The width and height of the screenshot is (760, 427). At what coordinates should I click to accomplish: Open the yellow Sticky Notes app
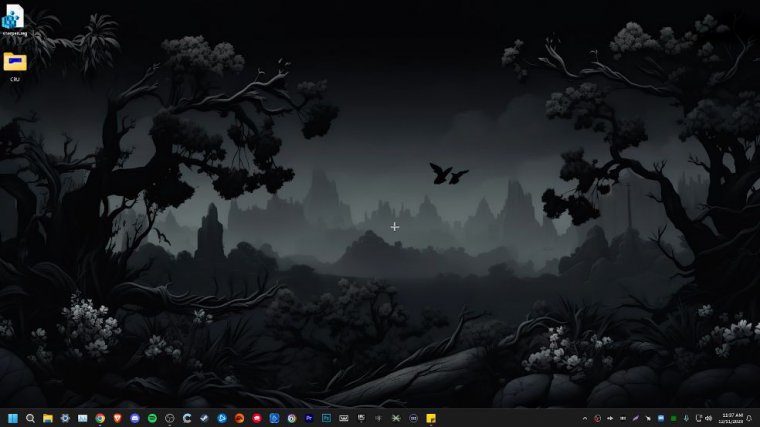pos(431,418)
